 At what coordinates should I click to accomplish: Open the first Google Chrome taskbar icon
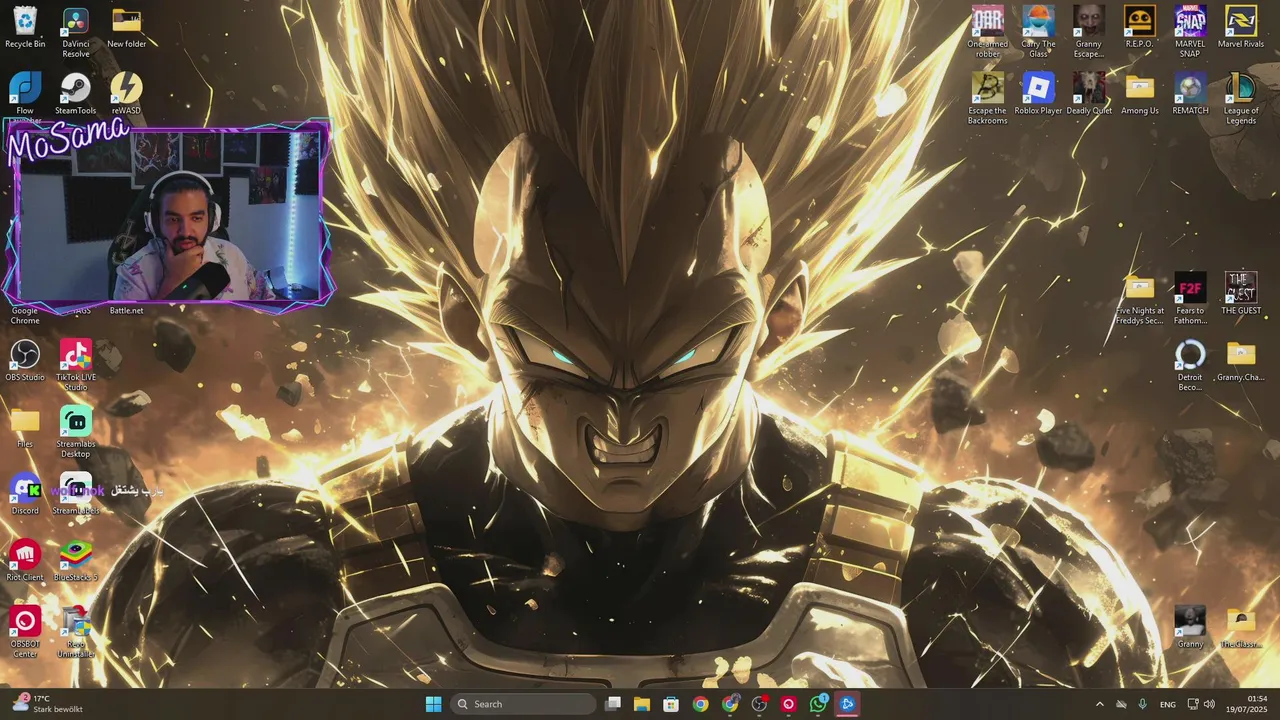tap(700, 704)
